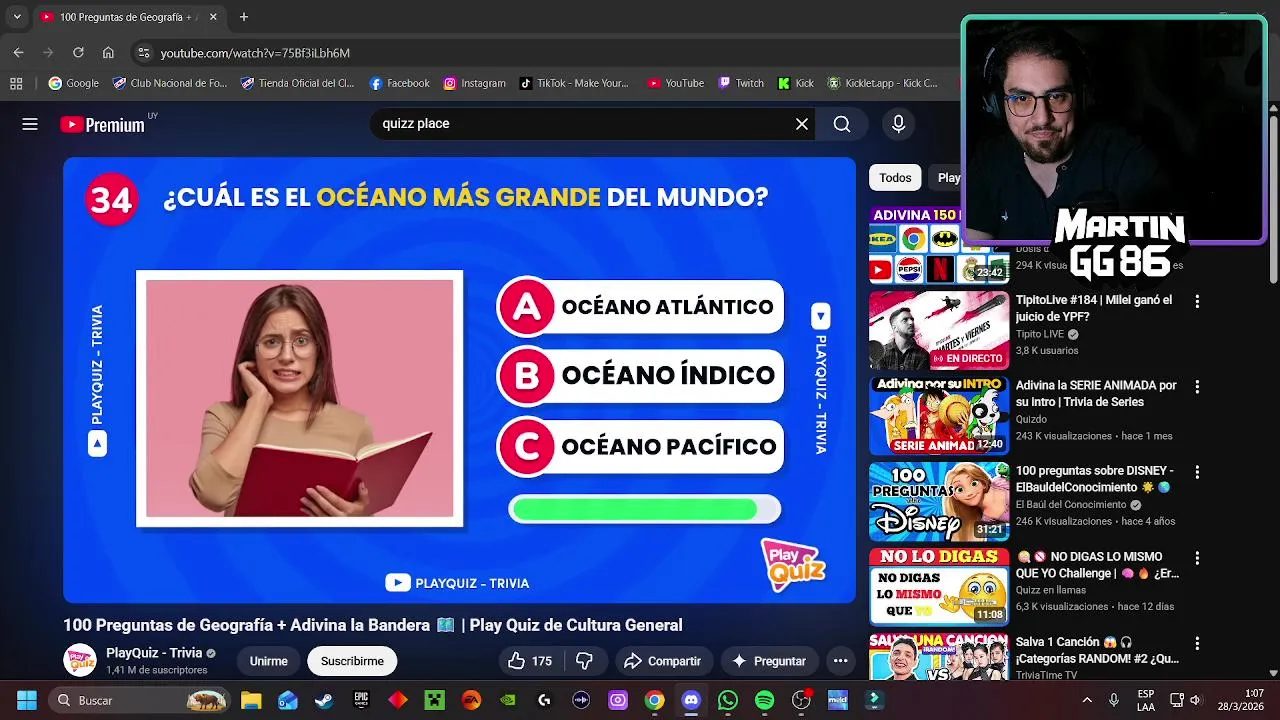This screenshot has height=720, width=1280.
Task: Open Spotify from the taskbar
Action: click(x=764, y=700)
